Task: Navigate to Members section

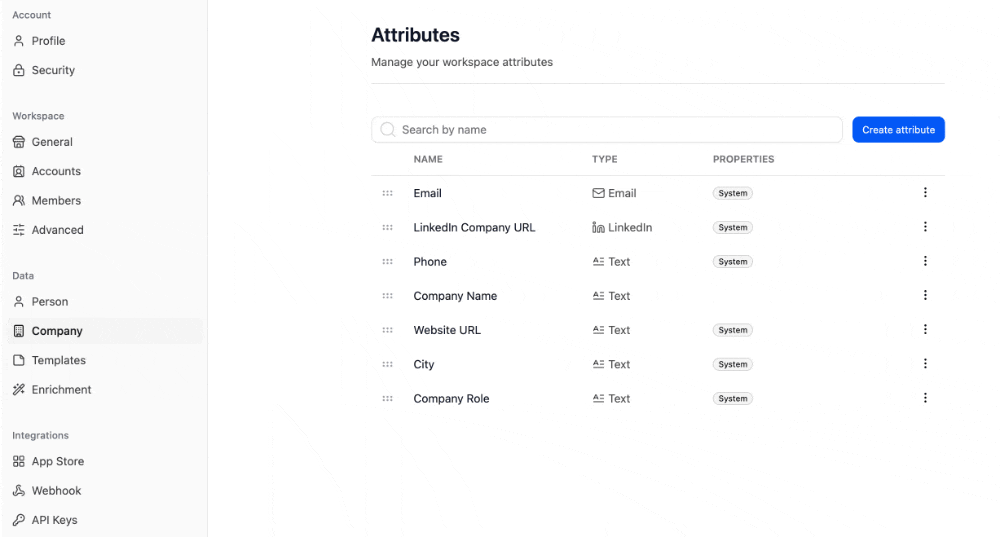Action: coord(56,200)
